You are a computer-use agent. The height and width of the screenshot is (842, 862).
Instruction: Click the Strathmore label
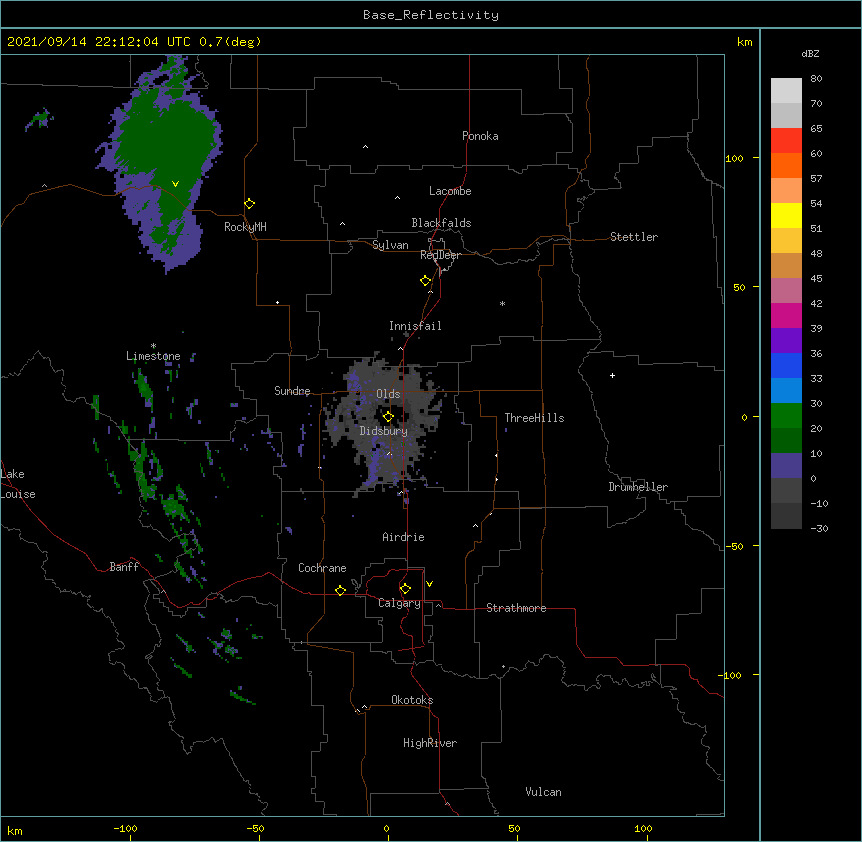coord(516,608)
